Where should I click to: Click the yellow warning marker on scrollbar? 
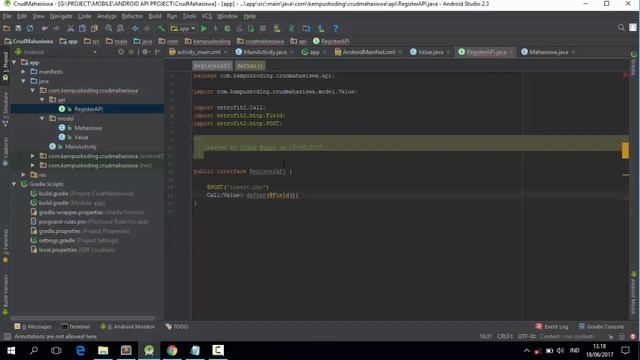(x=625, y=151)
